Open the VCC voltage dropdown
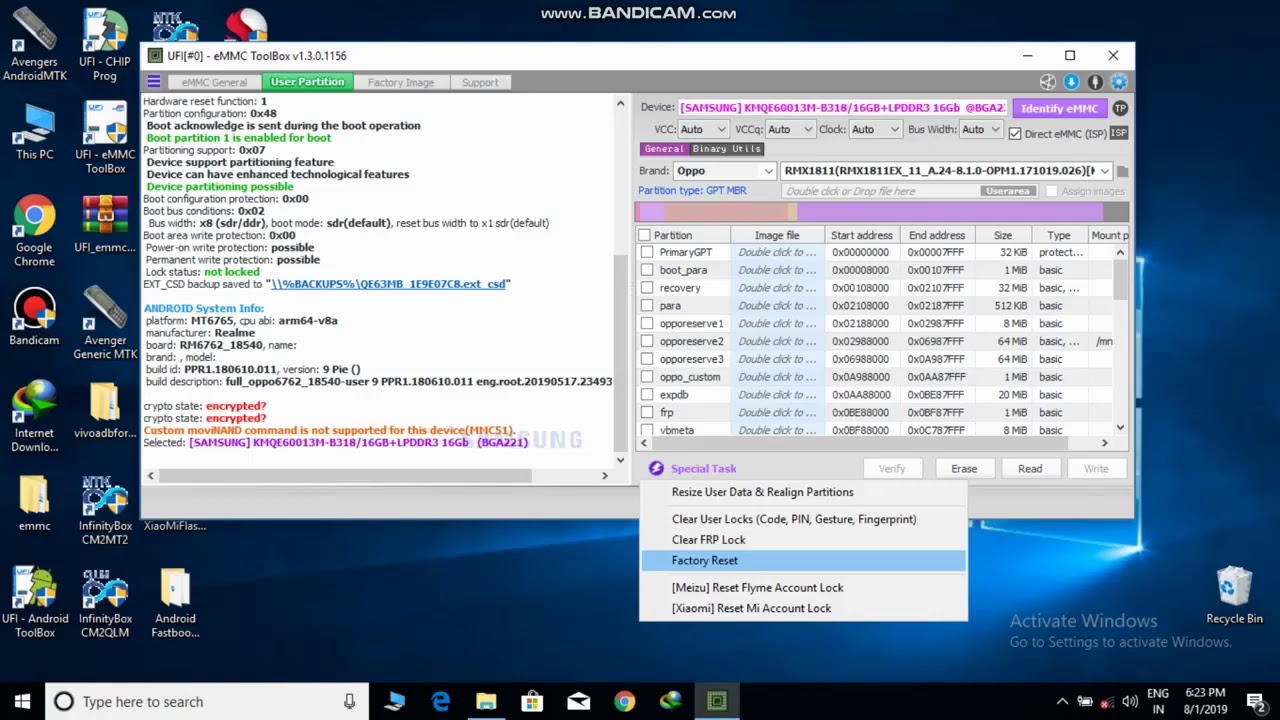The height and width of the screenshot is (720, 1280). [703, 130]
